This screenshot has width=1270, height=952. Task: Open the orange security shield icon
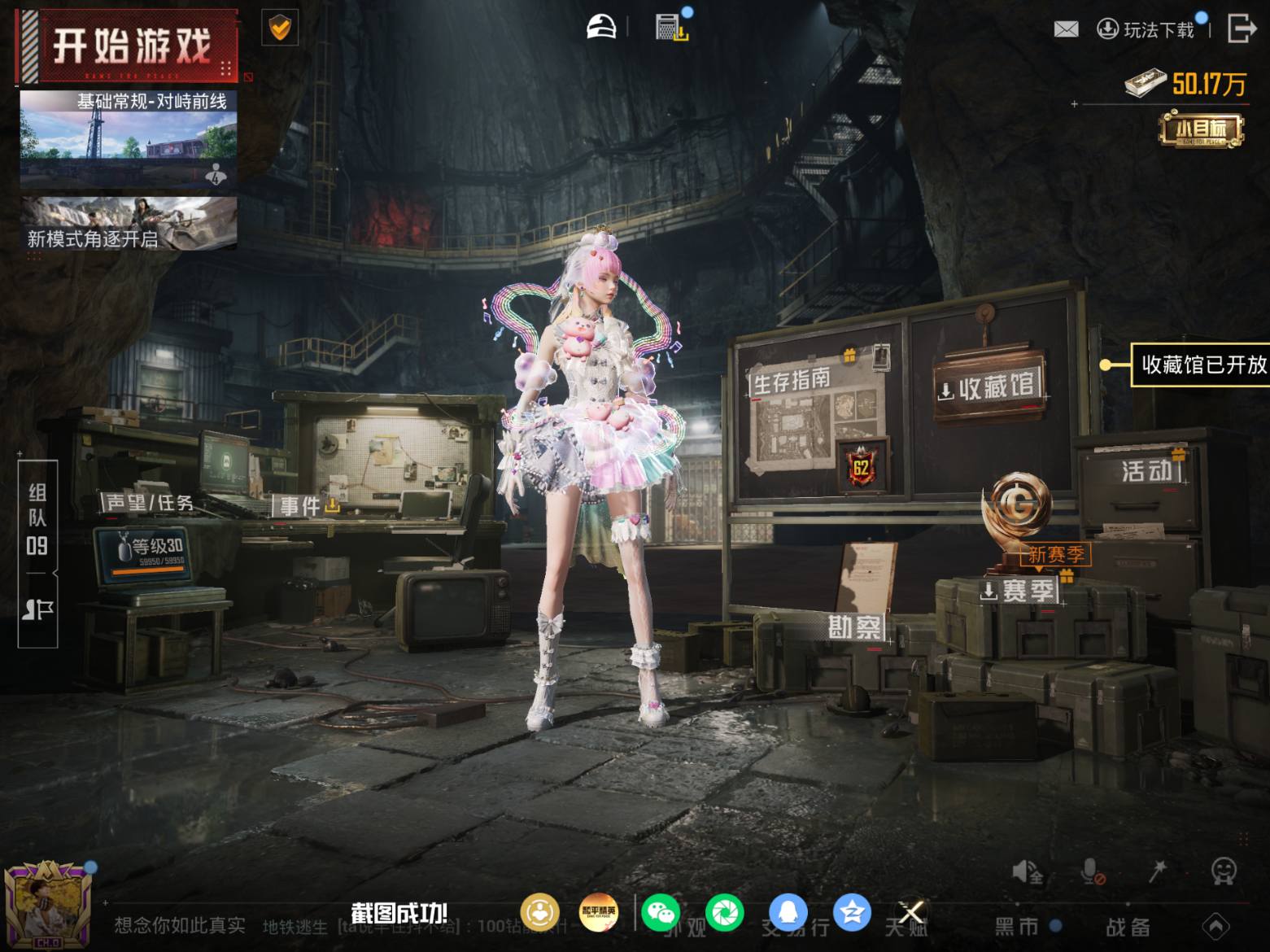point(279,28)
